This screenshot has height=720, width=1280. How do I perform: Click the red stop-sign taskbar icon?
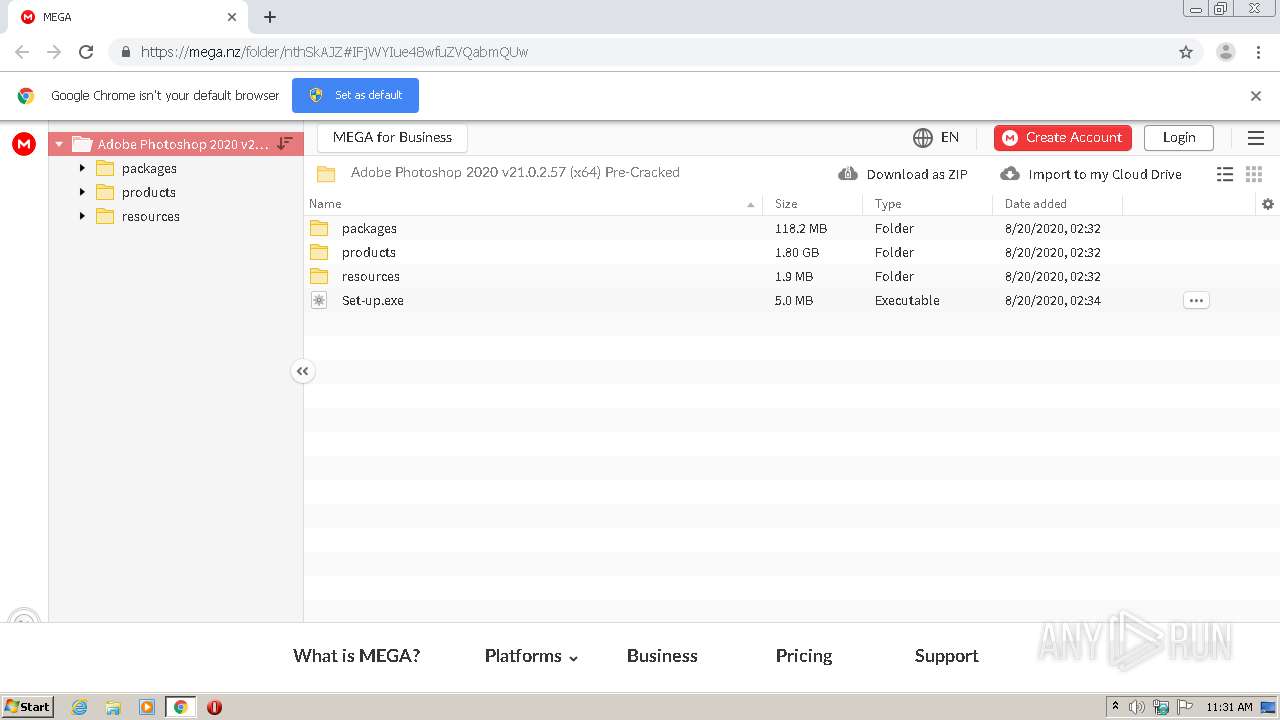coord(214,707)
